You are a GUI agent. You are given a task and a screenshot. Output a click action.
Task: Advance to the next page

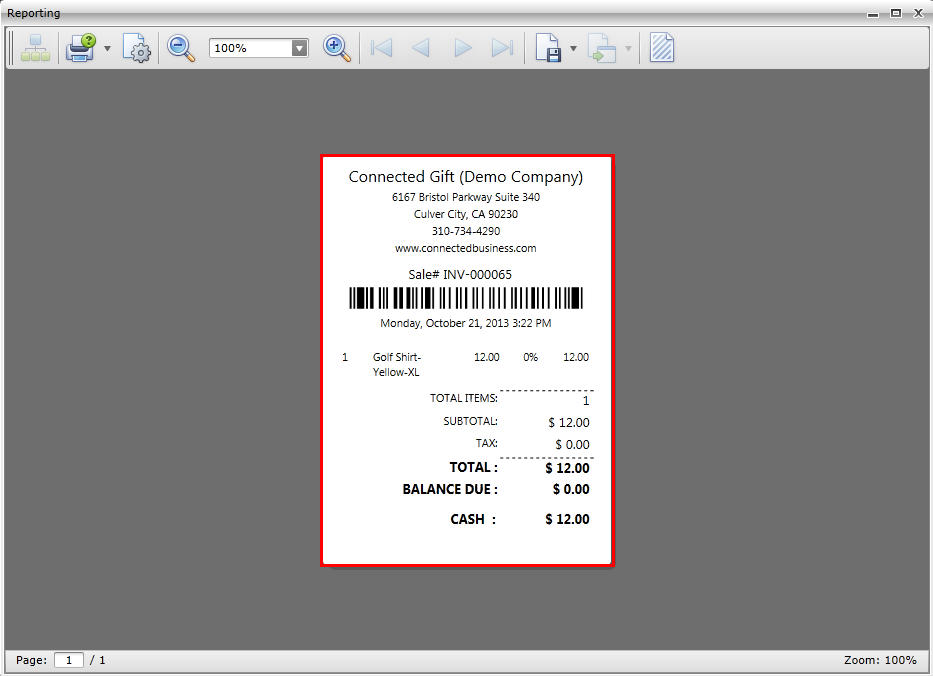(x=462, y=48)
